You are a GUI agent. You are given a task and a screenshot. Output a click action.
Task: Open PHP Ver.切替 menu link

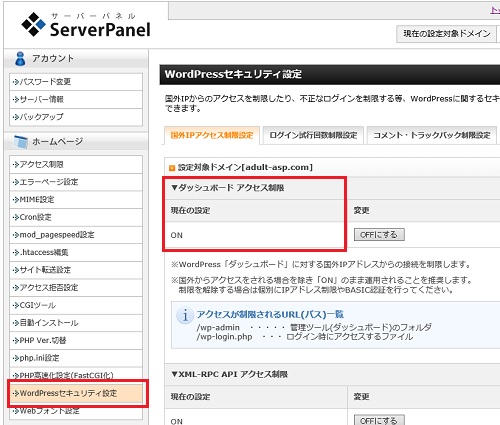click(76, 341)
